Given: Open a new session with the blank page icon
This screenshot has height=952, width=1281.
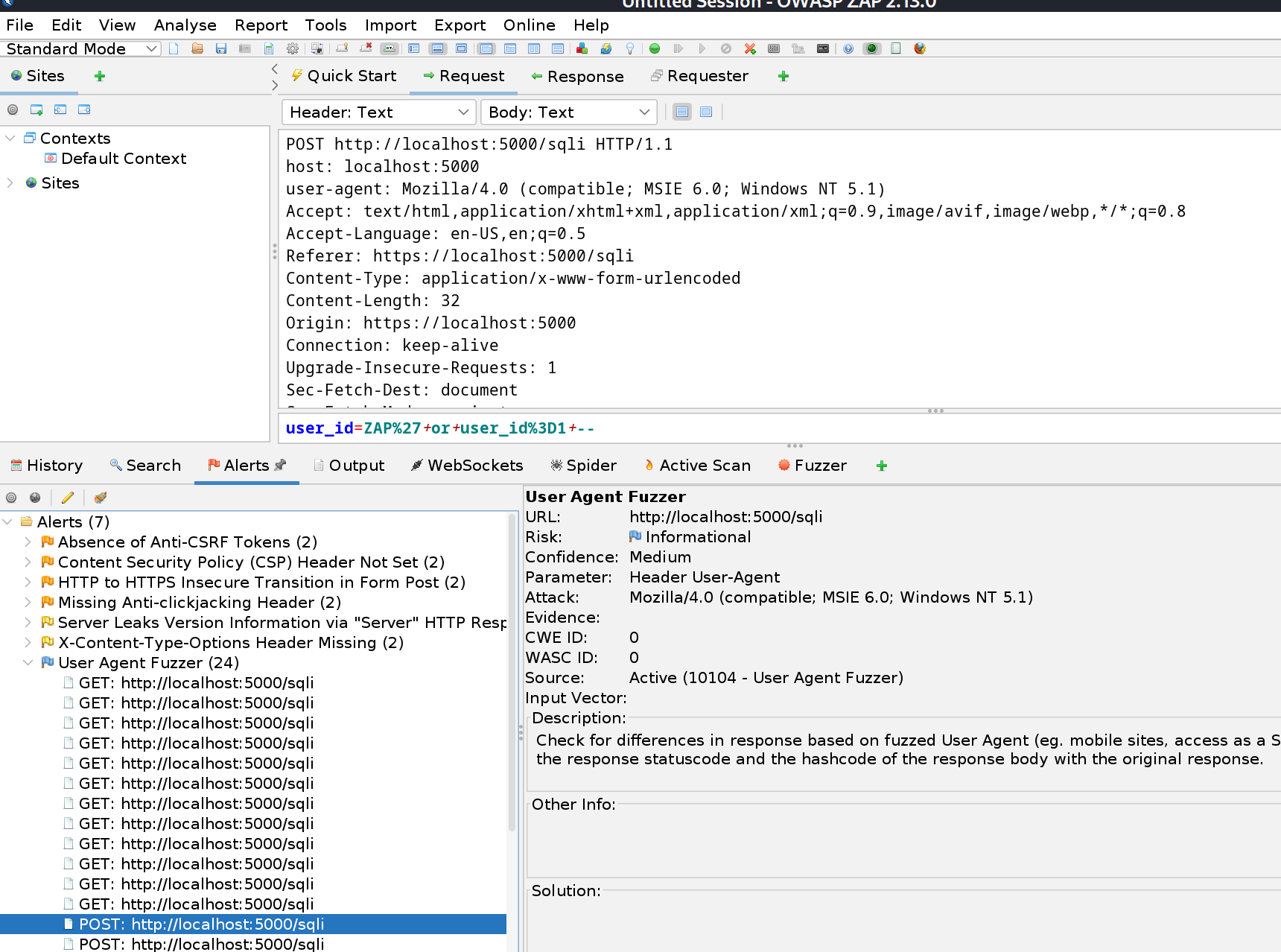Looking at the screenshot, I should [x=174, y=48].
